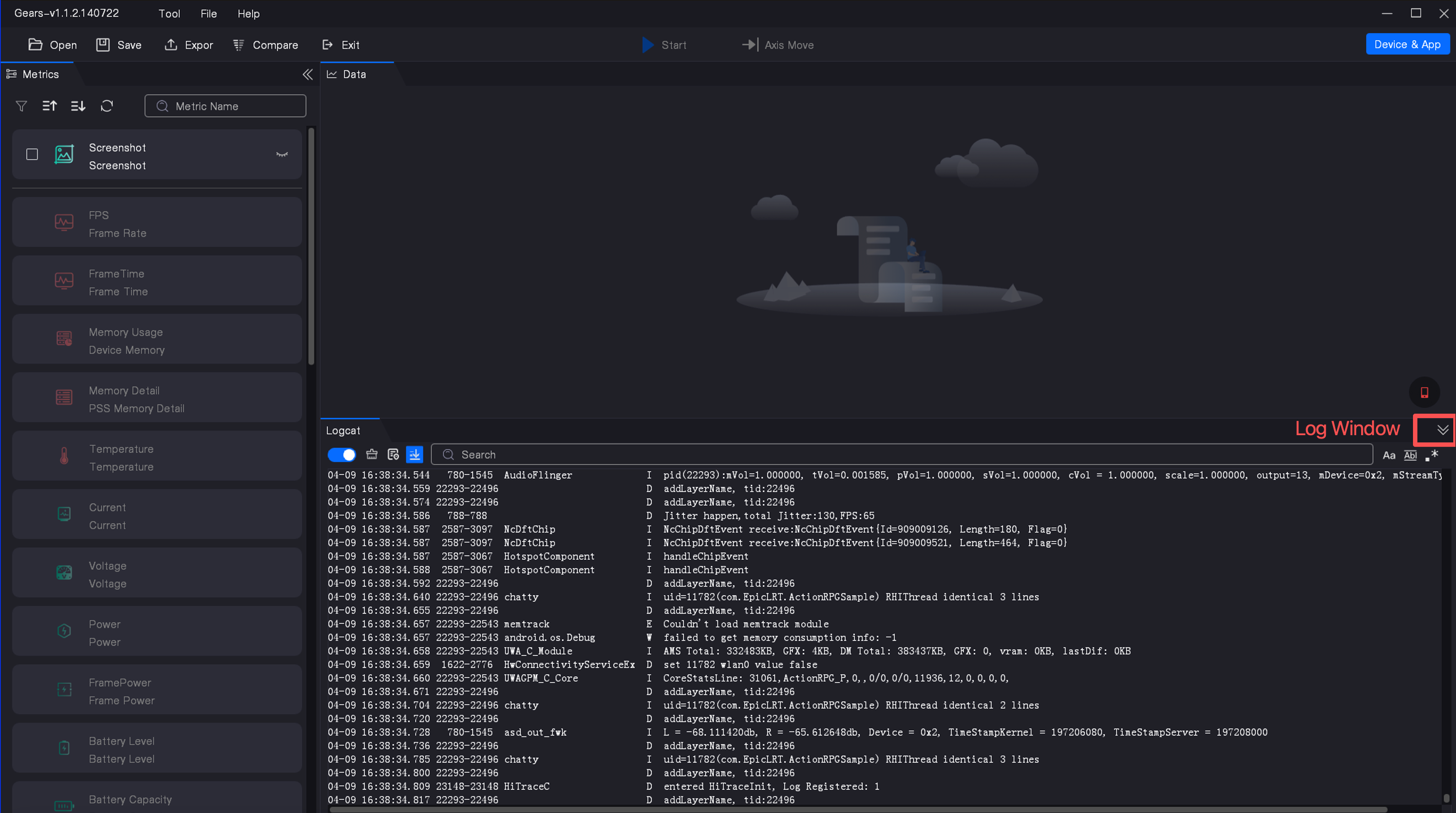Image resolution: width=1456 pixels, height=813 pixels.
Task: Click the metrics filter funnel icon
Action: 22,106
